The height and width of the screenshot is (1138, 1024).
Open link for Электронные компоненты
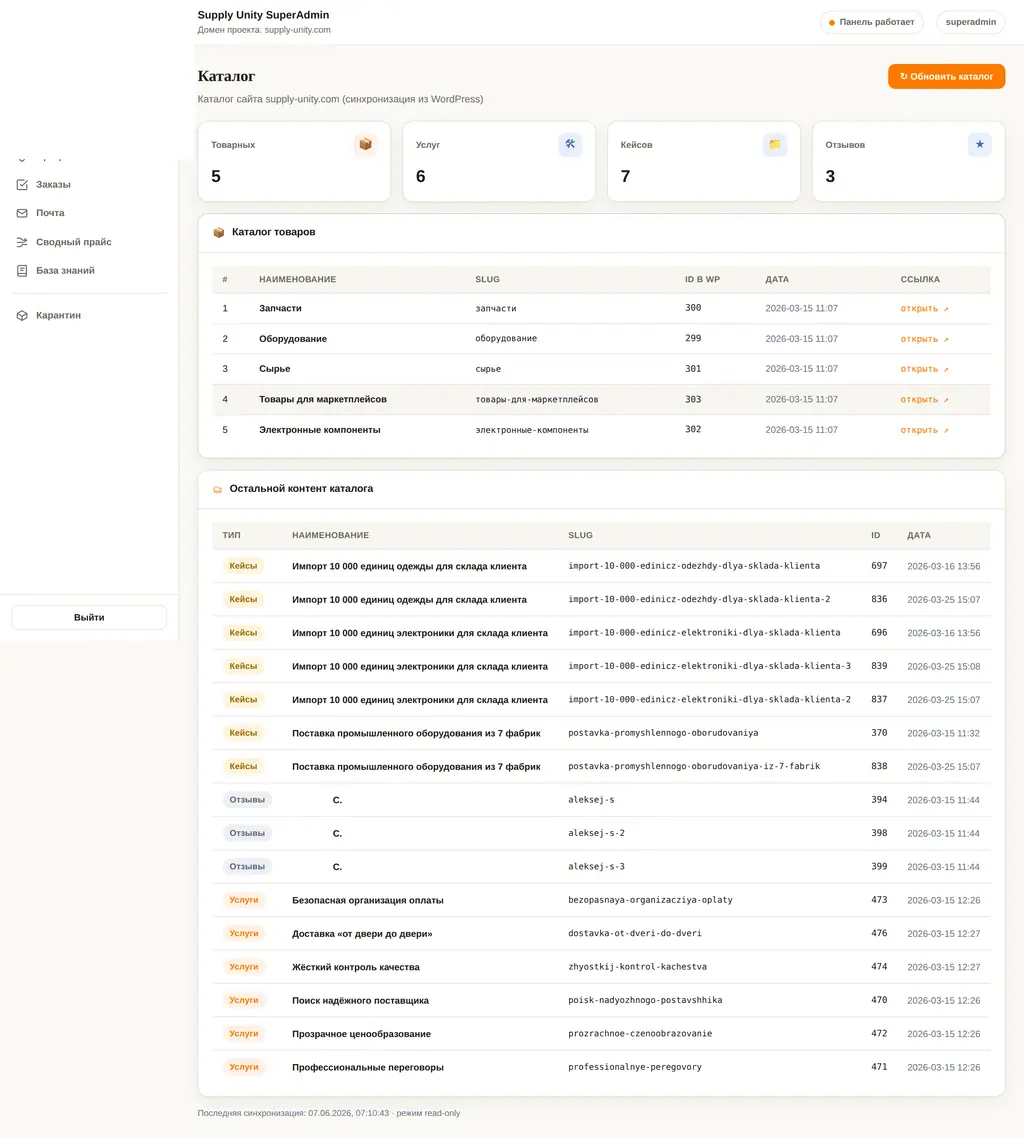(924, 430)
